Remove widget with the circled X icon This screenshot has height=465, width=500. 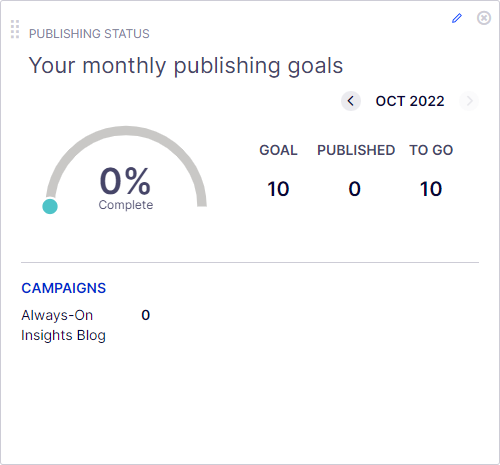pyautogui.click(x=484, y=18)
